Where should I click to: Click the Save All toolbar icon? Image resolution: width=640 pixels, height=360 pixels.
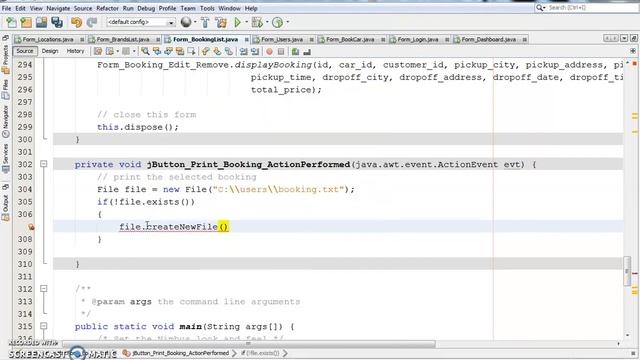(57, 22)
